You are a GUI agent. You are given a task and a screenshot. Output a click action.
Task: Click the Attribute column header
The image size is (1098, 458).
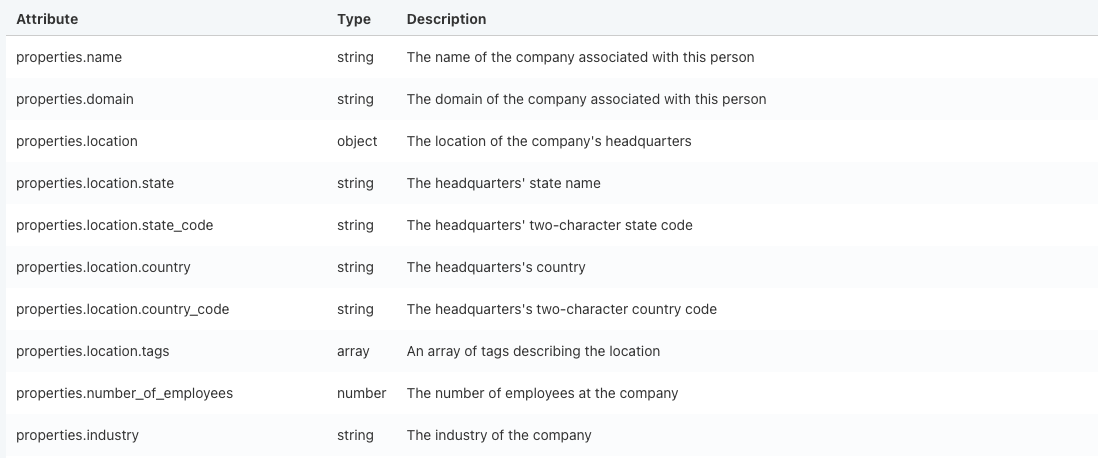coord(47,20)
